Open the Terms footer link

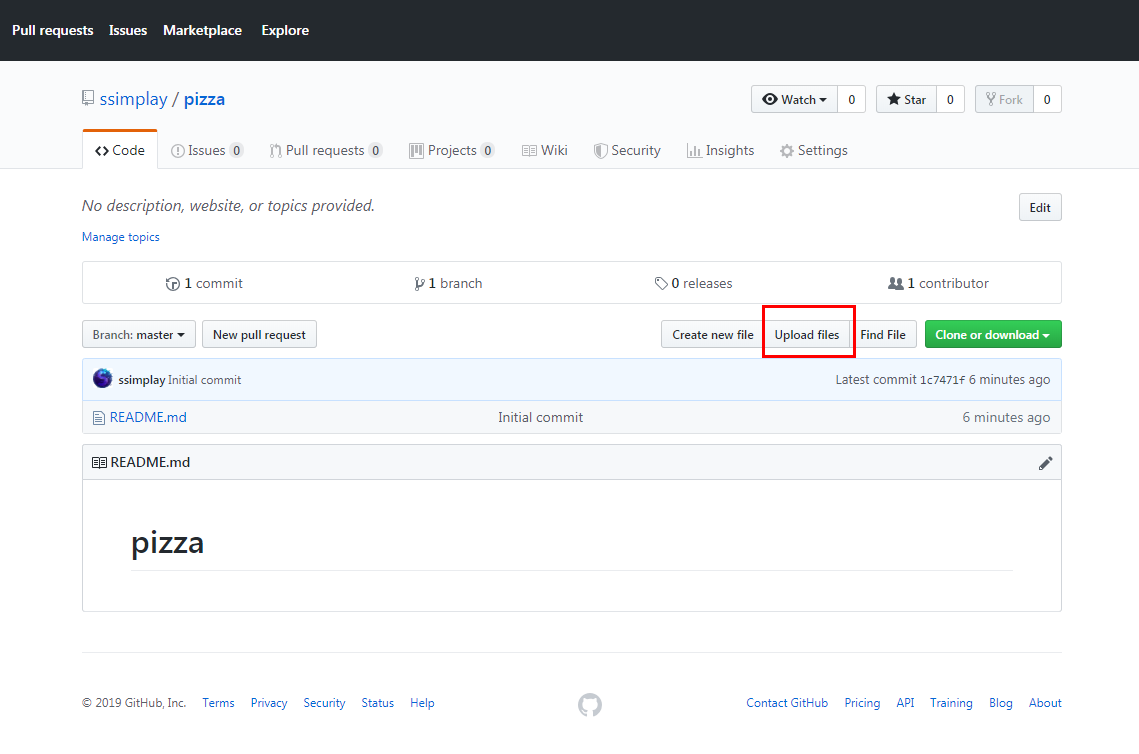pyautogui.click(x=218, y=703)
